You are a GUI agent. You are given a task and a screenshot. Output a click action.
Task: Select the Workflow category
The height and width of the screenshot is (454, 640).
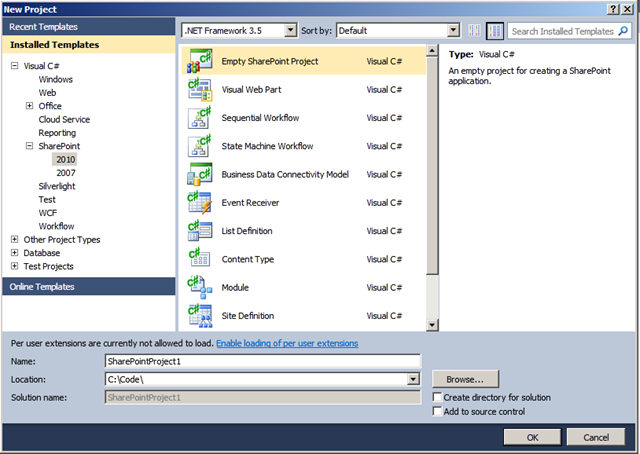click(x=56, y=226)
